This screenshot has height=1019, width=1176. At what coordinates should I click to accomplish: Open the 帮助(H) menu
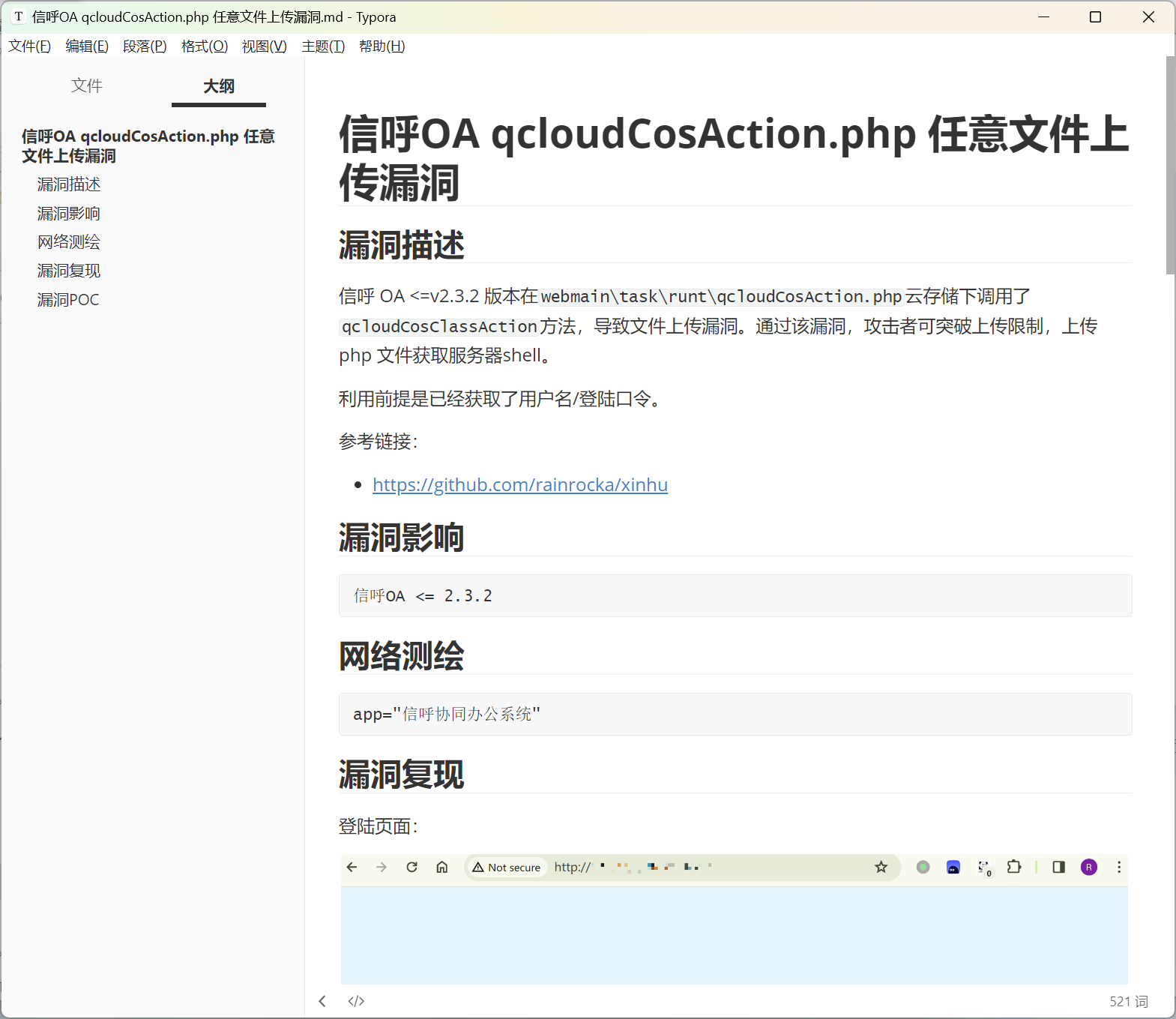coord(382,46)
